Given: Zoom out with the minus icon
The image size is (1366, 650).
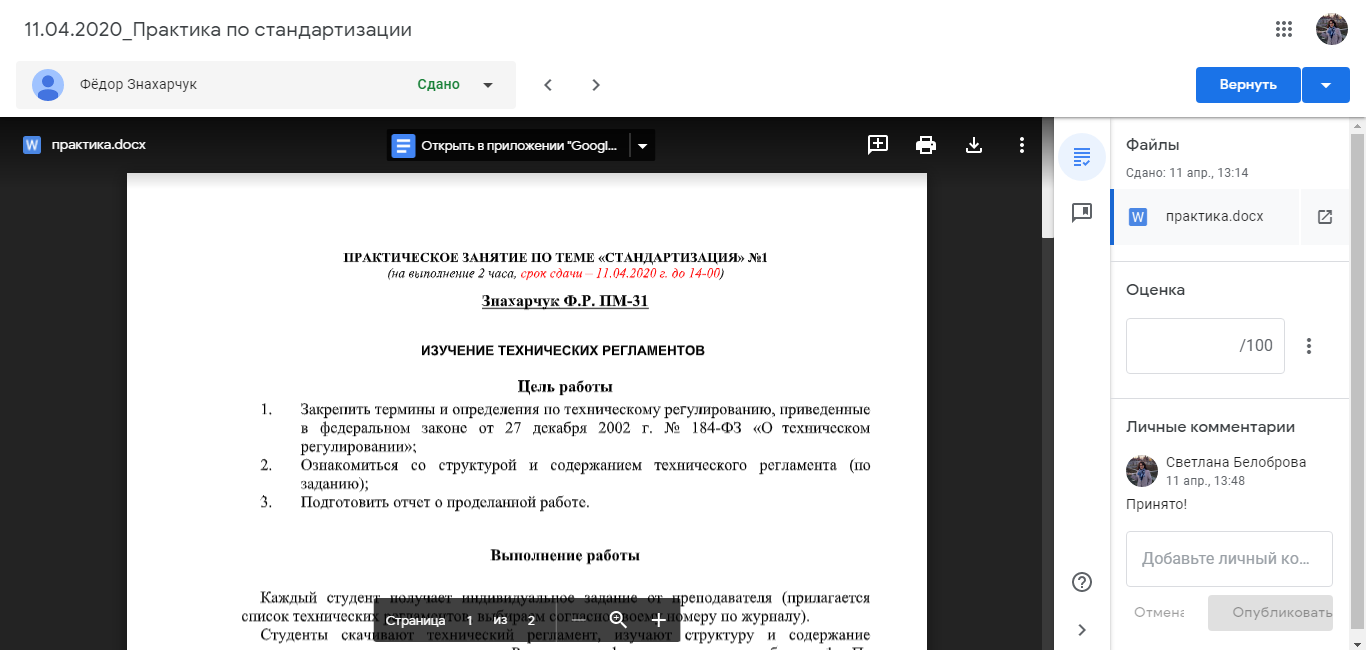Looking at the screenshot, I should (579, 620).
